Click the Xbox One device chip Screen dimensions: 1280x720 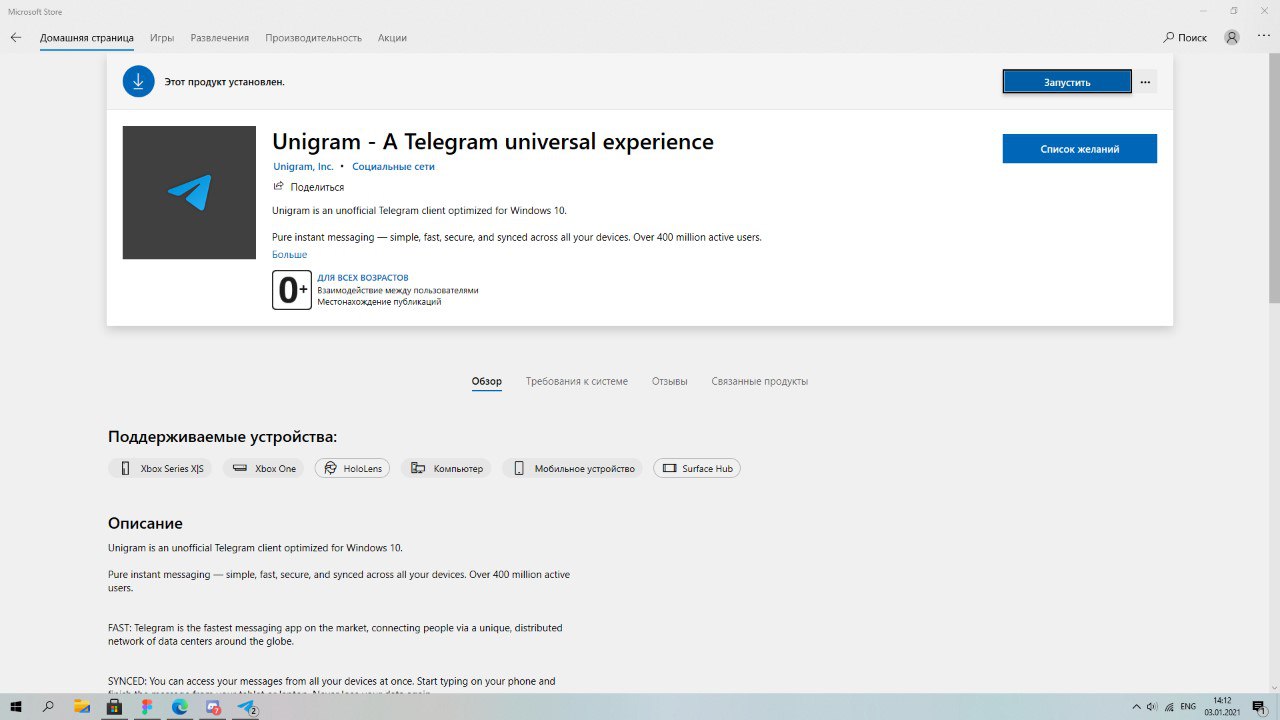coord(265,468)
